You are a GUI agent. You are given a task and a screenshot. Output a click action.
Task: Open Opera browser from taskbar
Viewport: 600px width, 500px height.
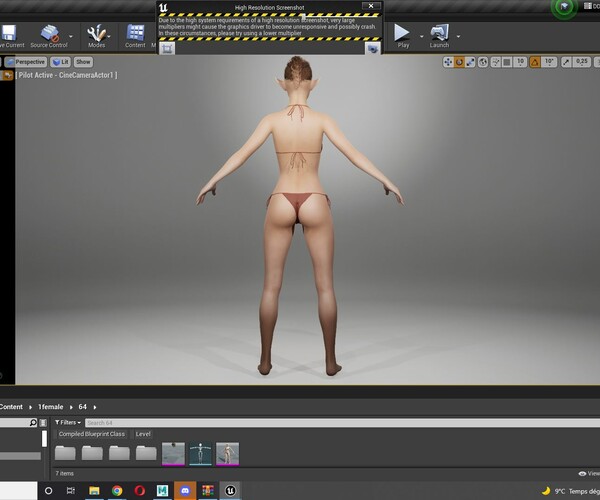[x=140, y=490]
